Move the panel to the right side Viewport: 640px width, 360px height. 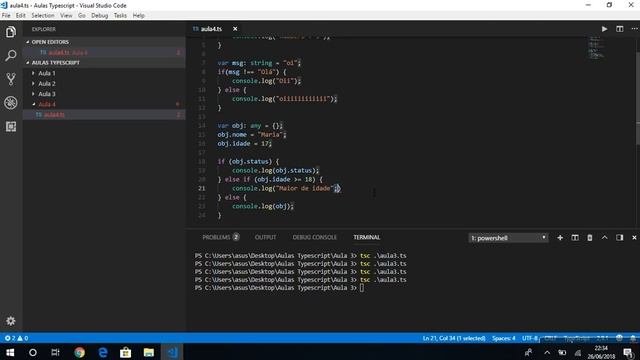(x=620, y=238)
